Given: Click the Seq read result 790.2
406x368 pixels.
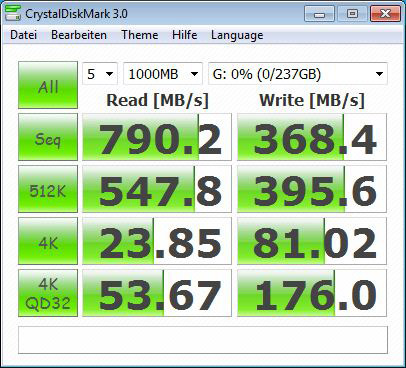Looking at the screenshot, I should click(157, 137).
